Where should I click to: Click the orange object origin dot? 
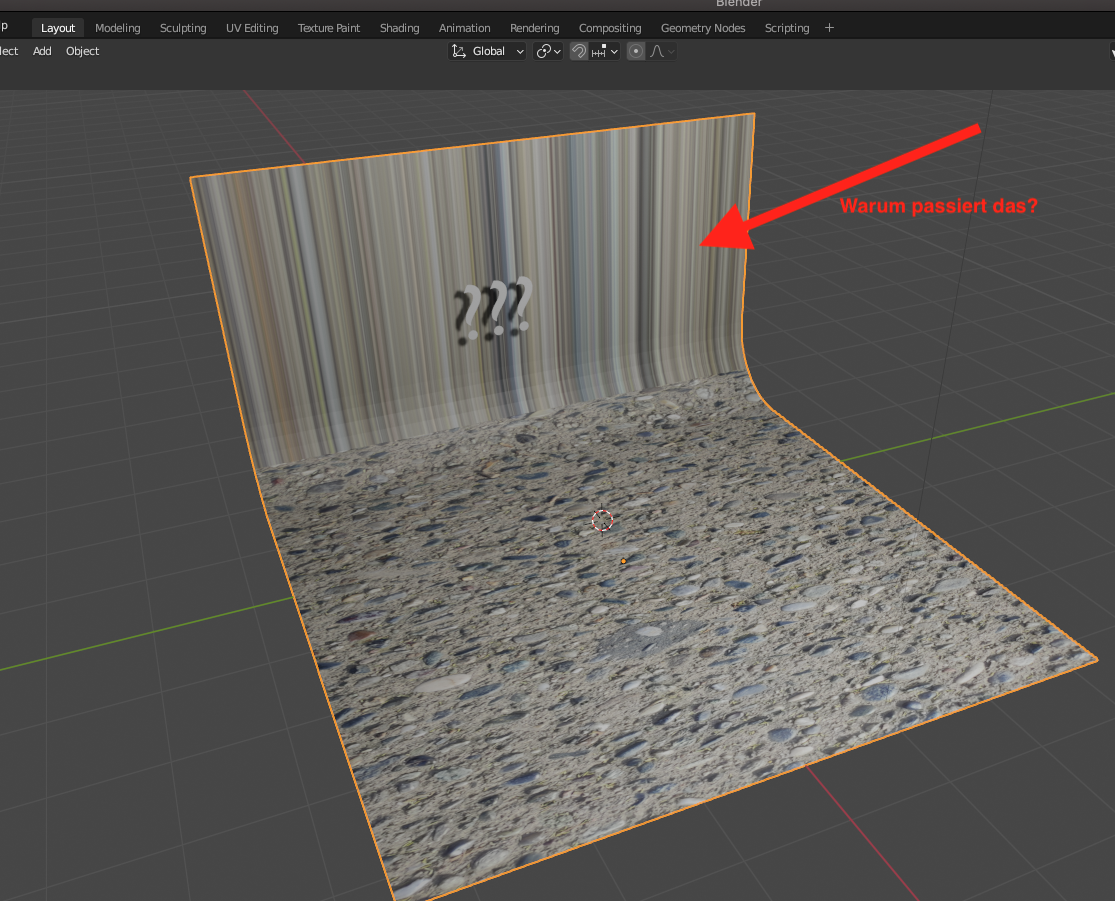coord(623,561)
